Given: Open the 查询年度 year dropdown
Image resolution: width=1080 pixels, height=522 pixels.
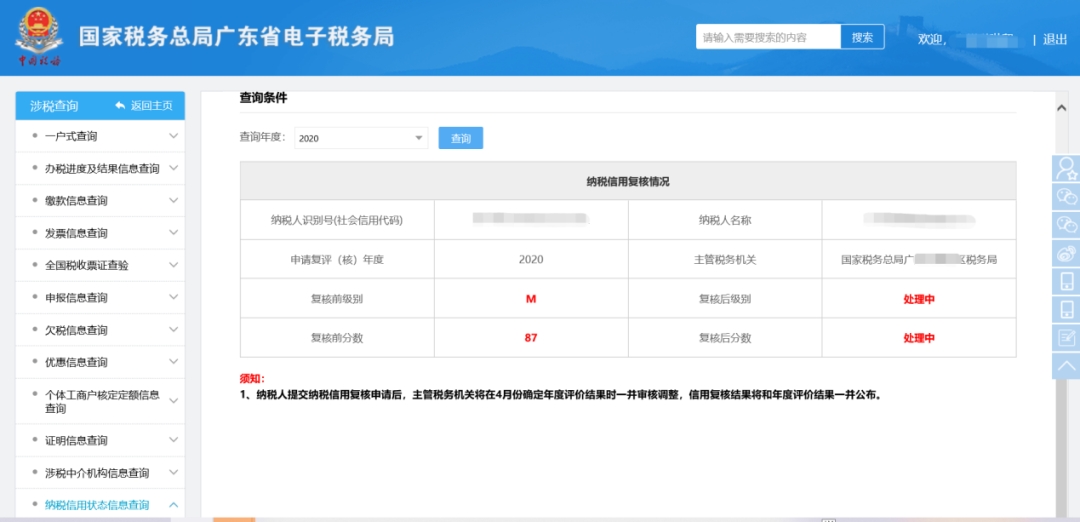Looking at the screenshot, I should [x=362, y=138].
